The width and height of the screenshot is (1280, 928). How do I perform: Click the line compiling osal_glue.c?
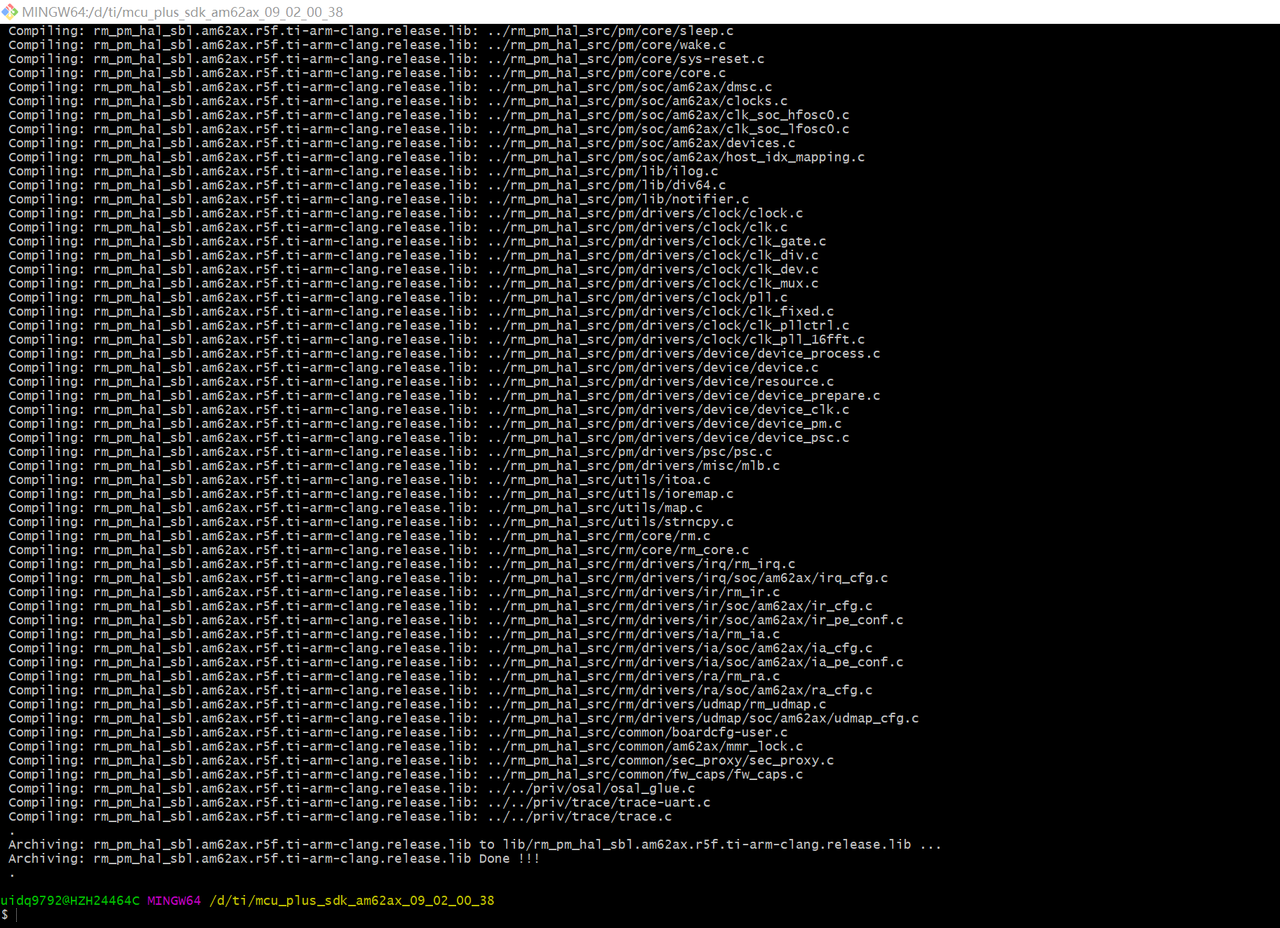click(351, 787)
